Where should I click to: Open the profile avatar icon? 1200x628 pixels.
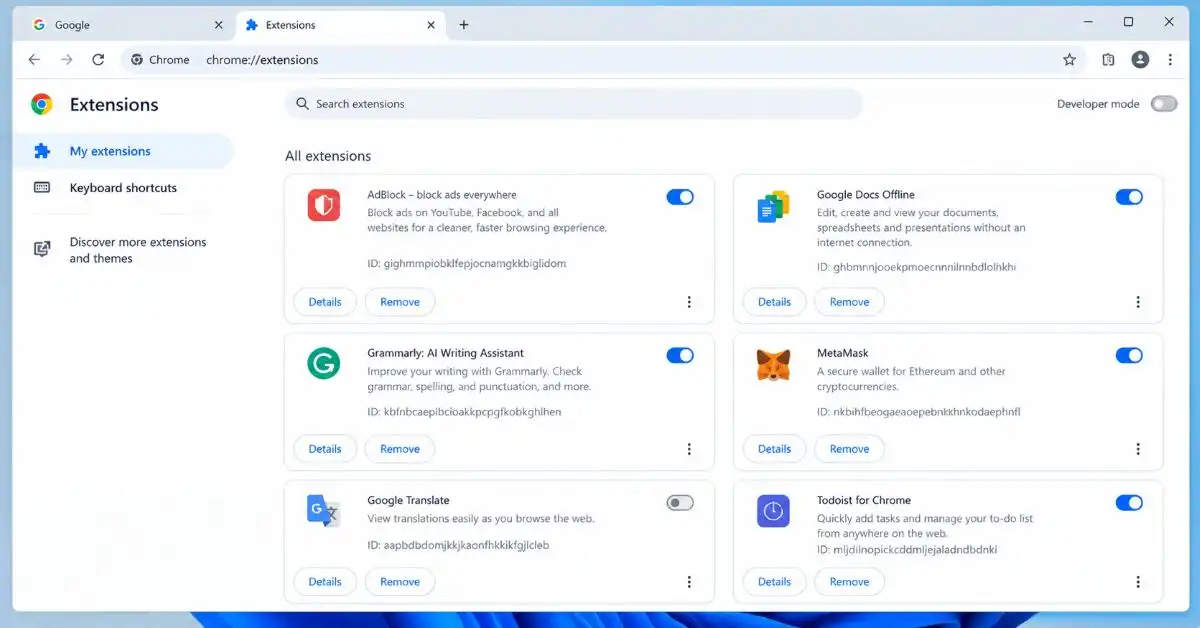point(1140,60)
